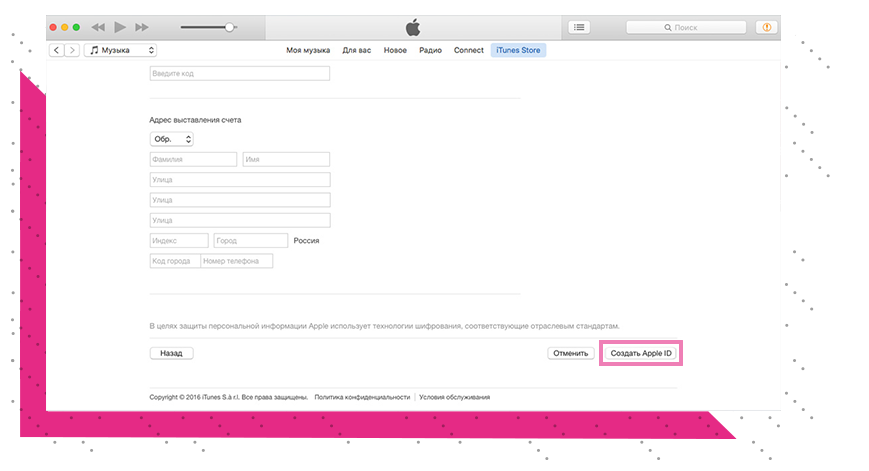Go back with the left chevron
Image resolution: width=869 pixels, height=471 pixels.
(56, 50)
